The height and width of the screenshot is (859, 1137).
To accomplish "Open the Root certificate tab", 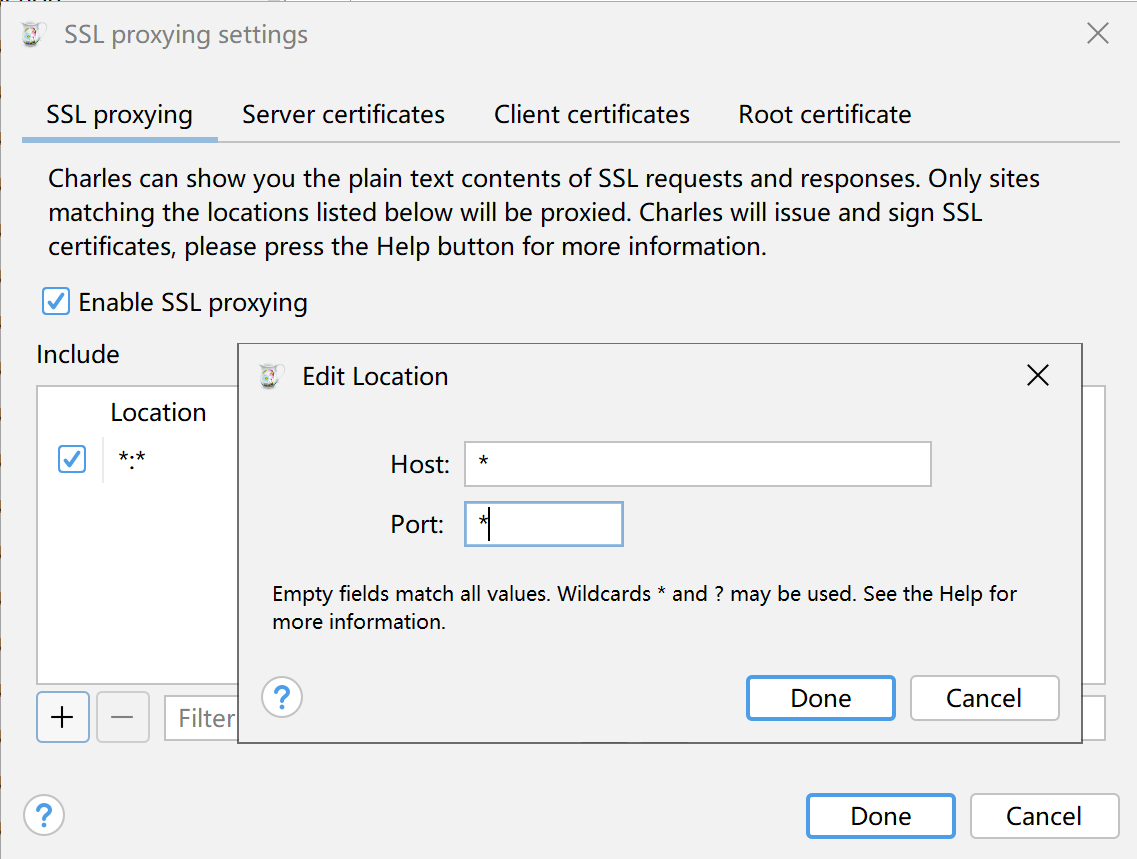I will pyautogui.click(x=824, y=115).
